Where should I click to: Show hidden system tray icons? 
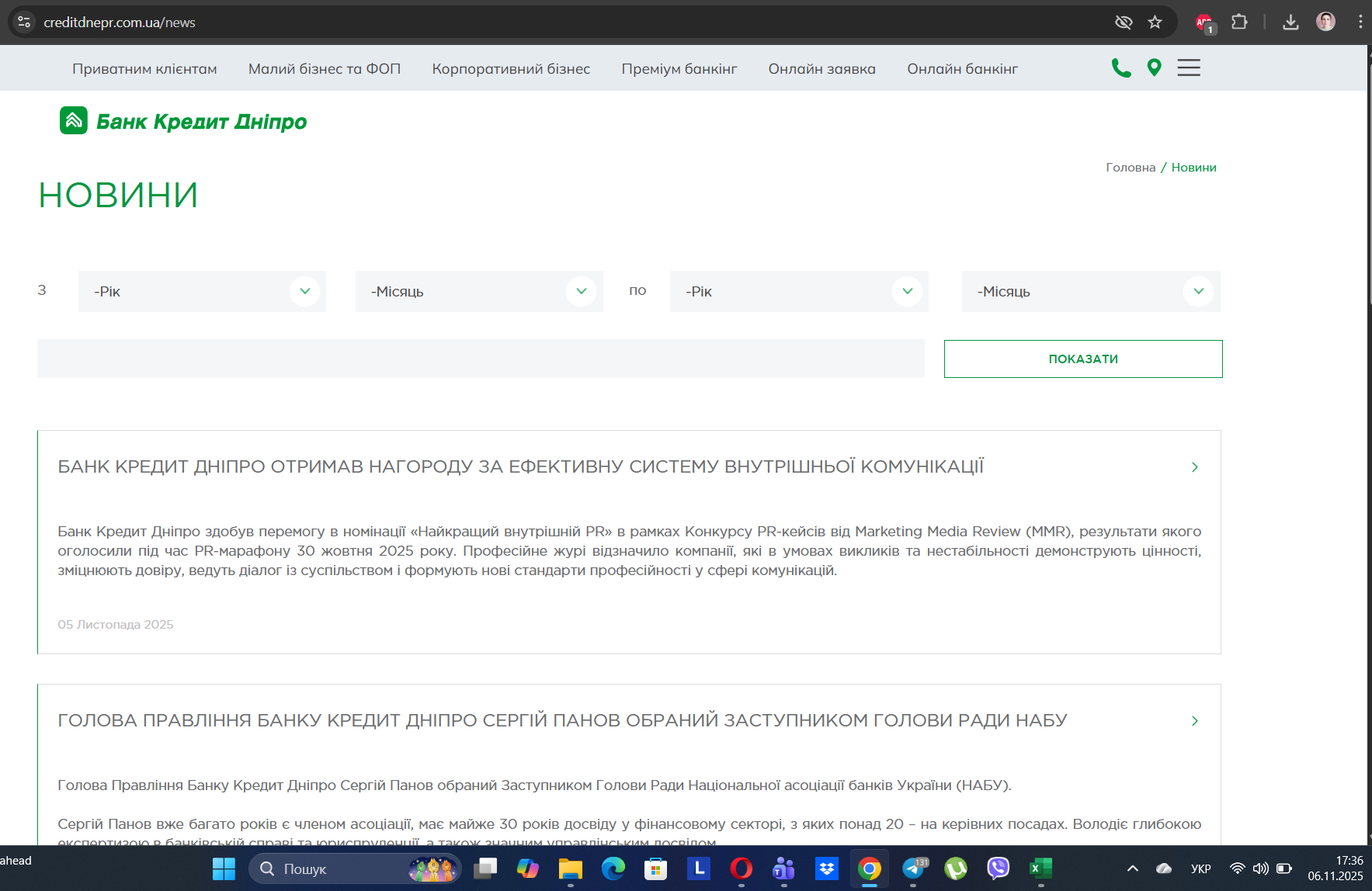[x=1133, y=868]
